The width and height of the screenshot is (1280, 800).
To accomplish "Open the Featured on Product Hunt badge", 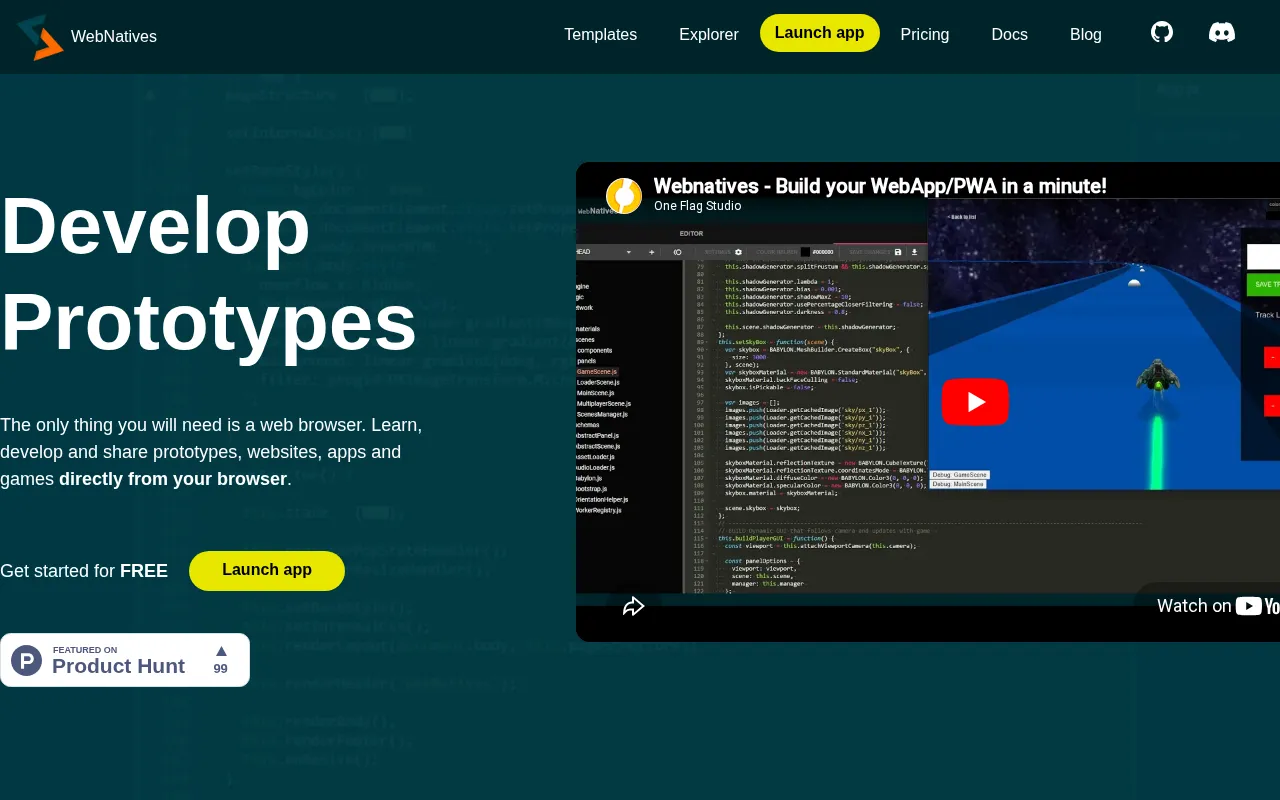I will pyautogui.click(x=125, y=660).
